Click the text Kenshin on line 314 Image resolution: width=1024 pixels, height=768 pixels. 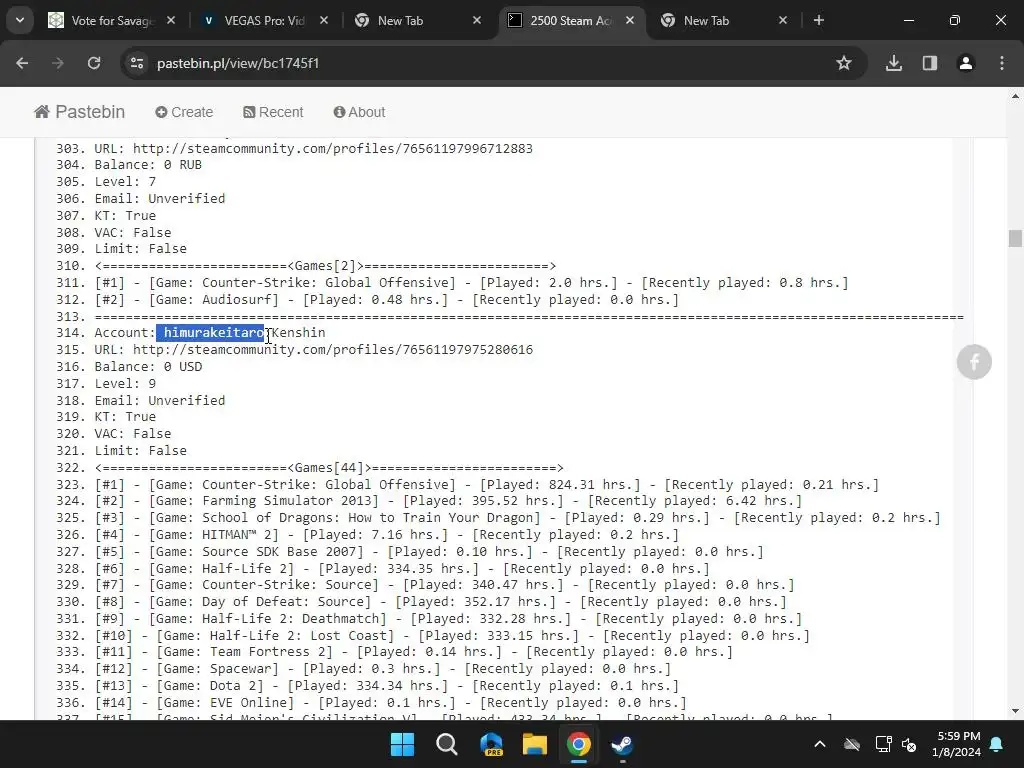click(x=298, y=333)
